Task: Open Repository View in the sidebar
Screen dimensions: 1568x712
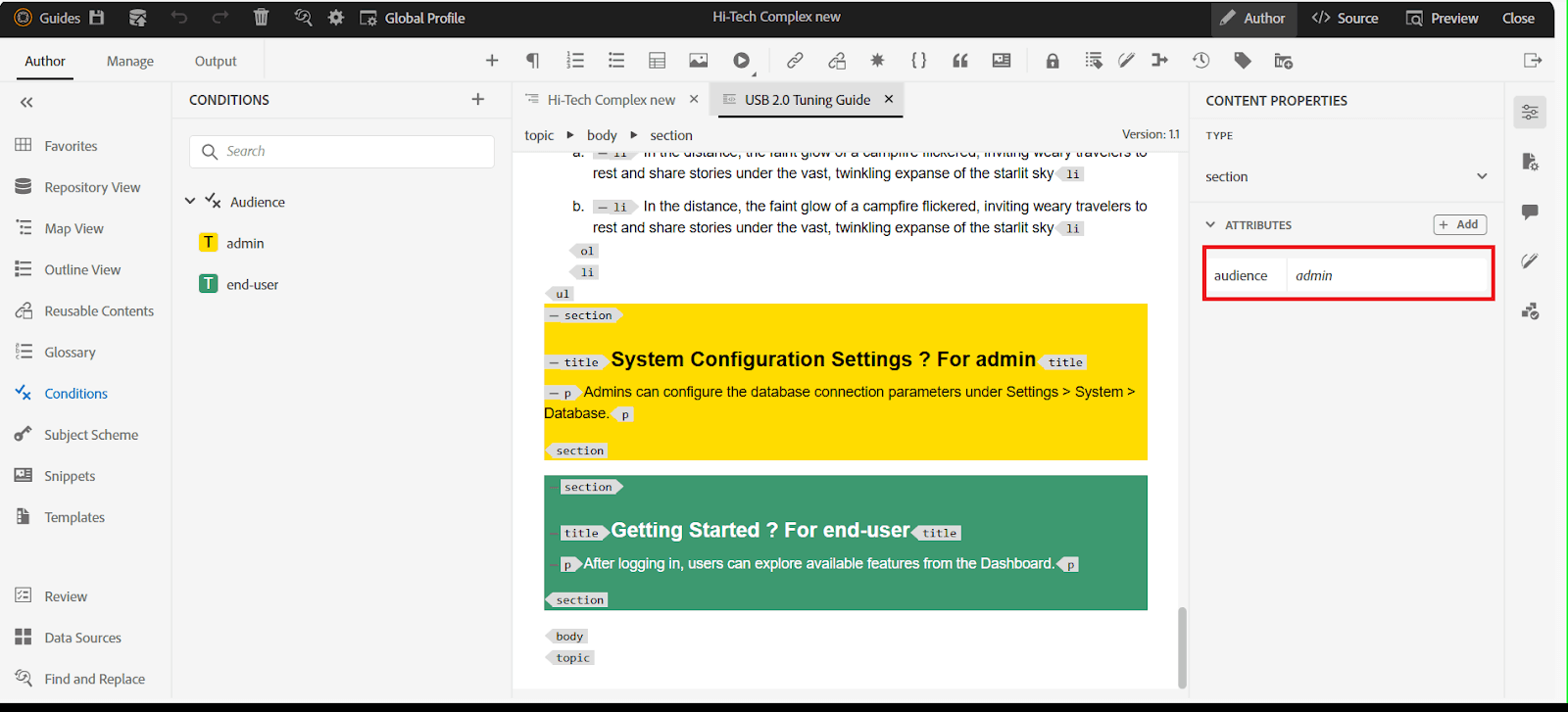Action: [x=92, y=187]
